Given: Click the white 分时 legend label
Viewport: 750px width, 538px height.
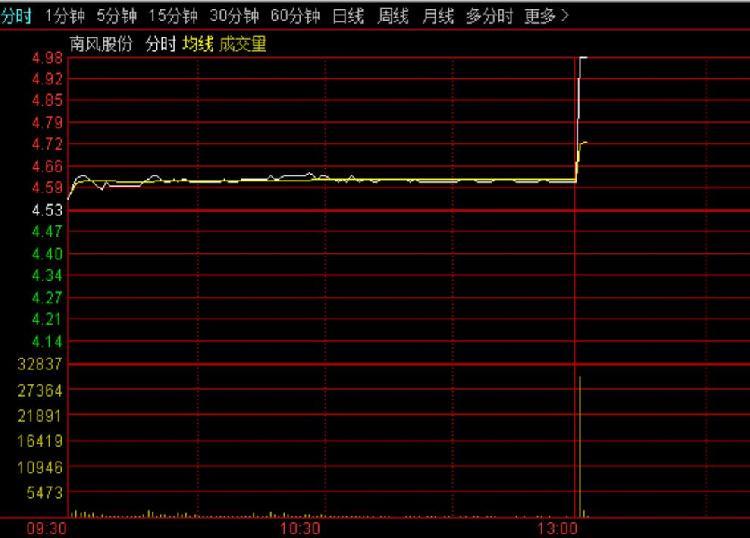Looking at the screenshot, I should coord(161,44).
